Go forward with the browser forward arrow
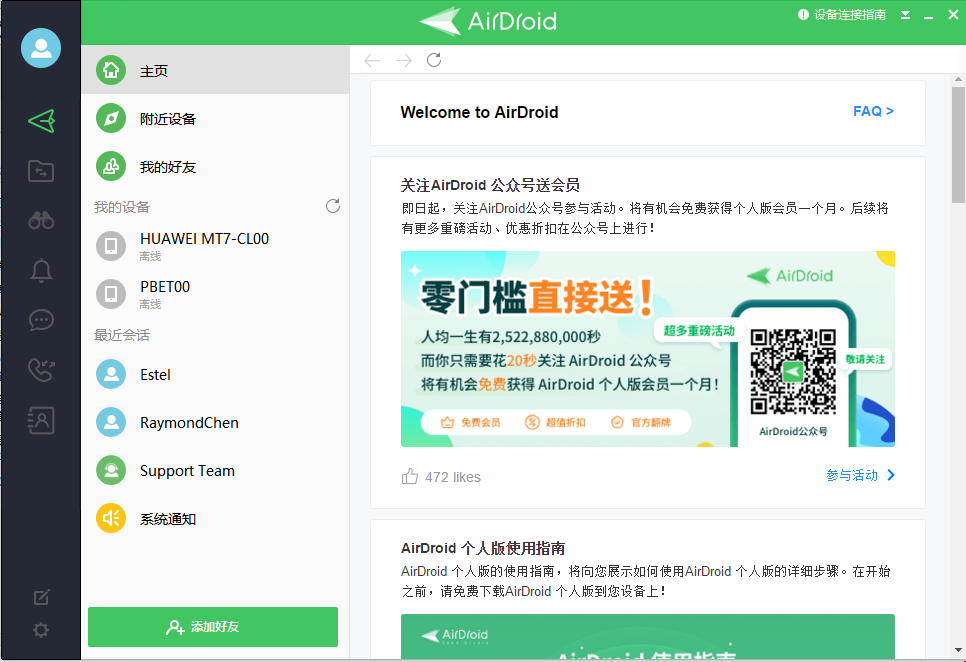The width and height of the screenshot is (966, 662). coord(404,60)
